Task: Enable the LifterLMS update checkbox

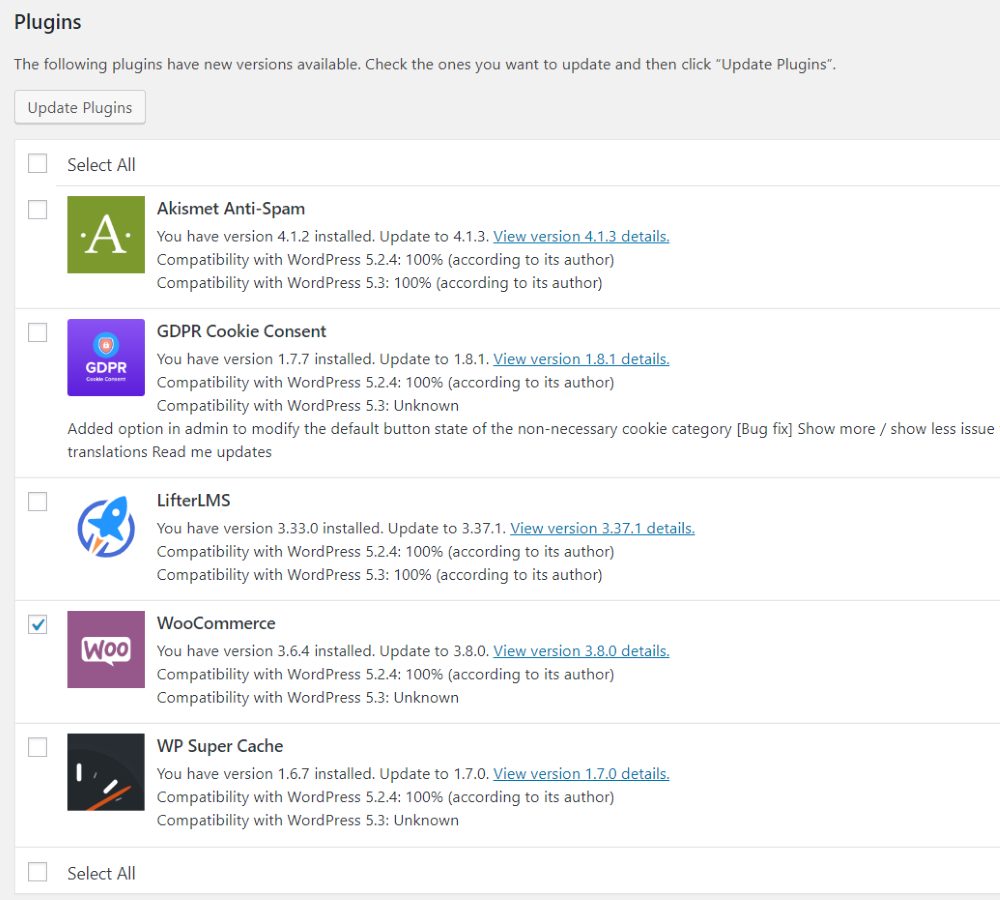Action: coord(38,501)
